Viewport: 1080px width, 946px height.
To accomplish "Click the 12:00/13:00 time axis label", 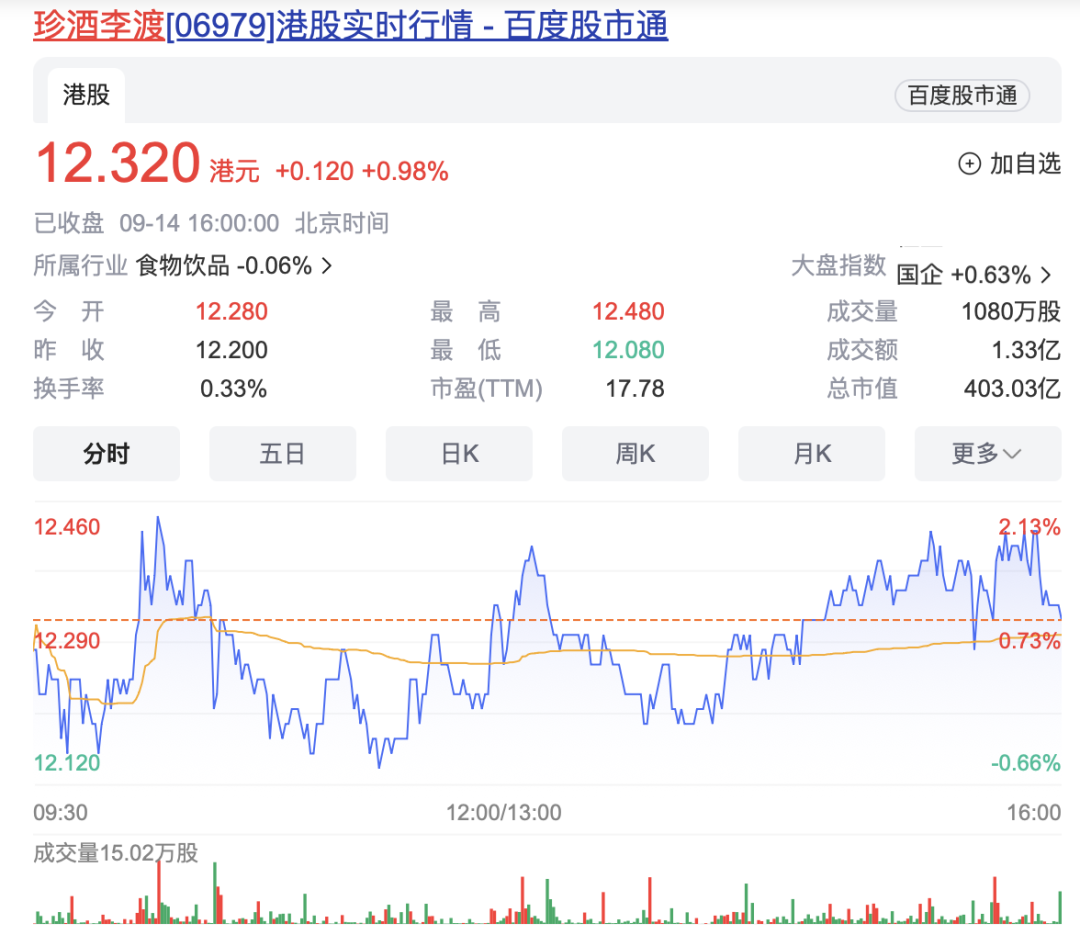I will coord(503,812).
